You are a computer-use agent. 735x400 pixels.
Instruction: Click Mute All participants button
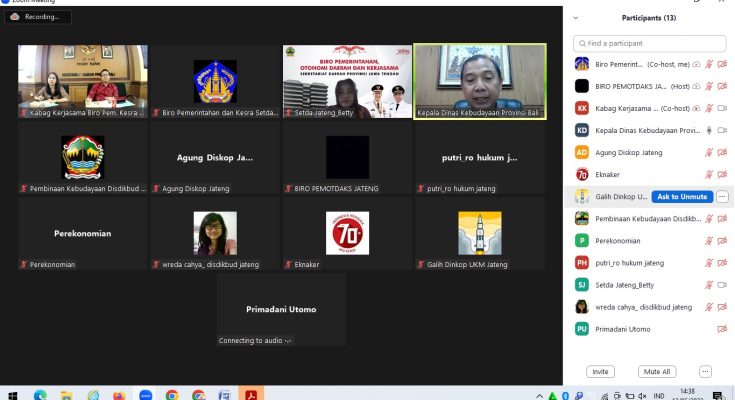coord(657,371)
